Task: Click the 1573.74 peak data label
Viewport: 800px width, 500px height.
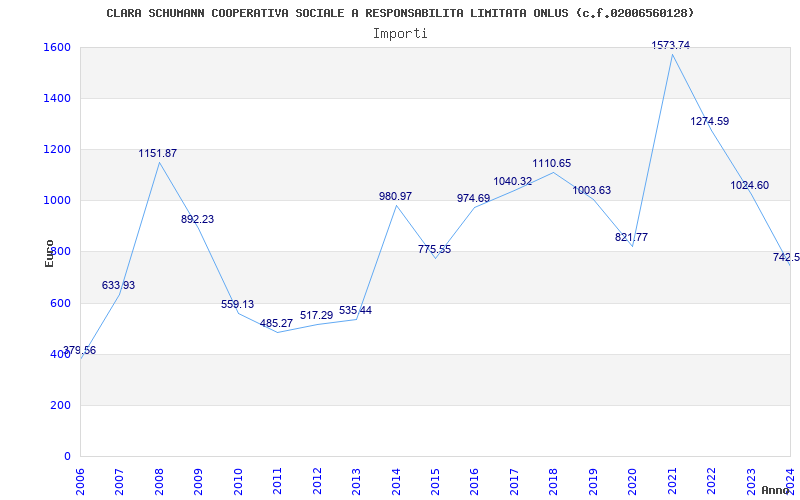Action: pos(670,45)
